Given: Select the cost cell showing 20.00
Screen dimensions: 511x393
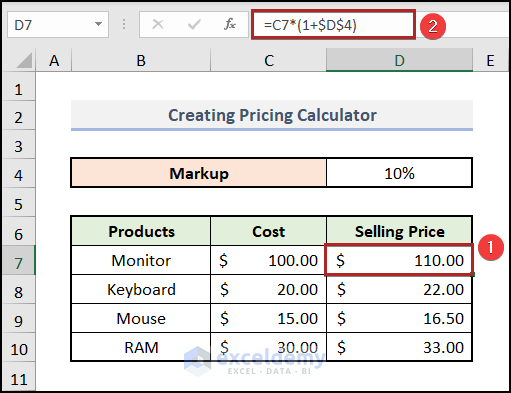Looking at the screenshot, I should [x=269, y=289].
